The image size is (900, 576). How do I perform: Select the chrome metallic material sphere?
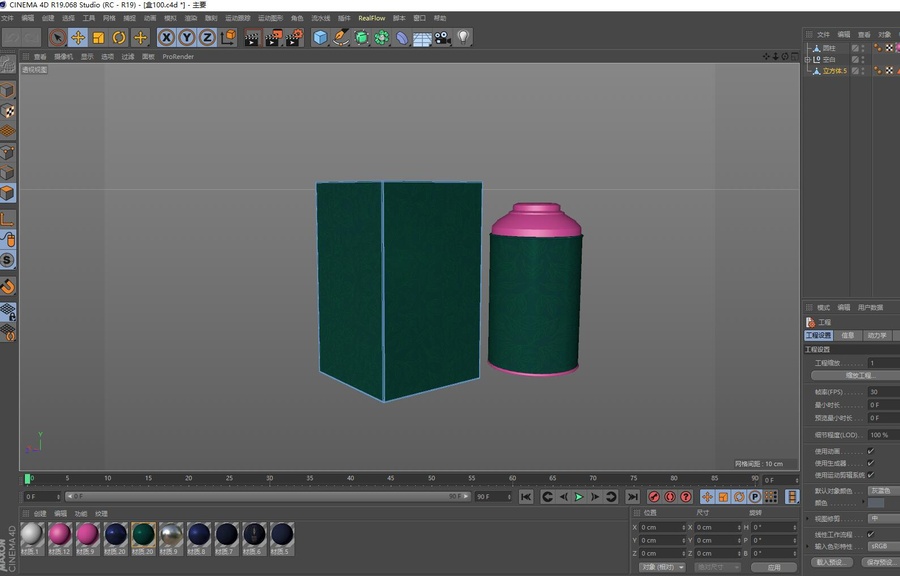coord(170,535)
